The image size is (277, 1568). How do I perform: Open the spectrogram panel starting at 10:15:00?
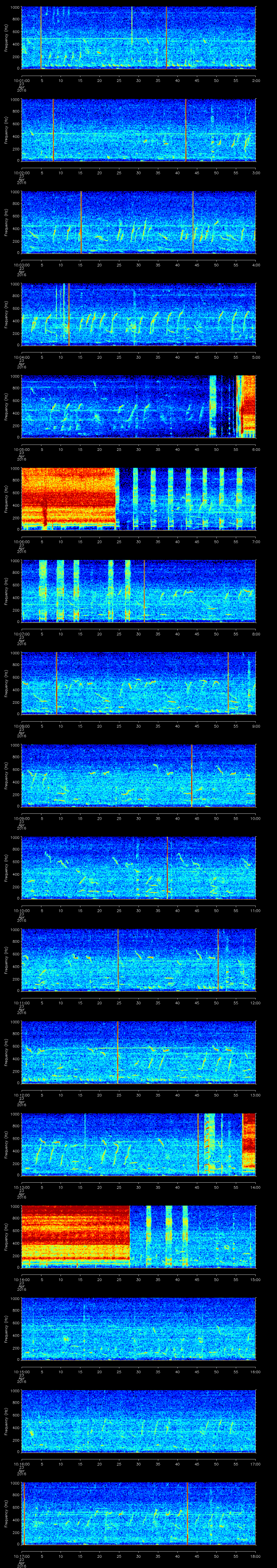coord(138,1329)
